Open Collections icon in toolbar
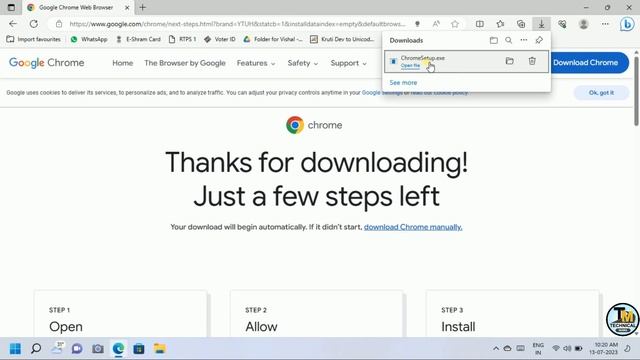This screenshot has height=360, width=640. pos(521,24)
